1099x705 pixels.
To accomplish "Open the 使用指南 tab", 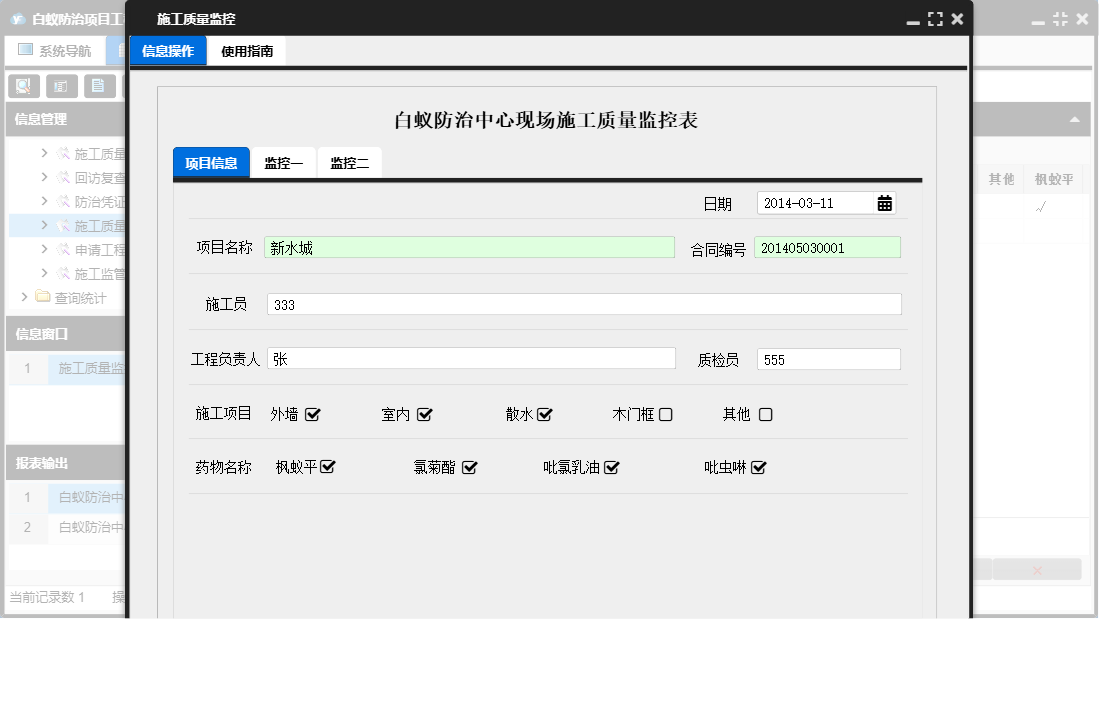I will coord(246,51).
